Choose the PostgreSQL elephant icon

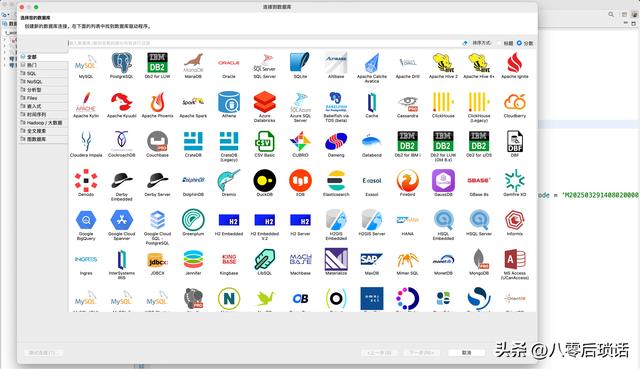point(122,63)
